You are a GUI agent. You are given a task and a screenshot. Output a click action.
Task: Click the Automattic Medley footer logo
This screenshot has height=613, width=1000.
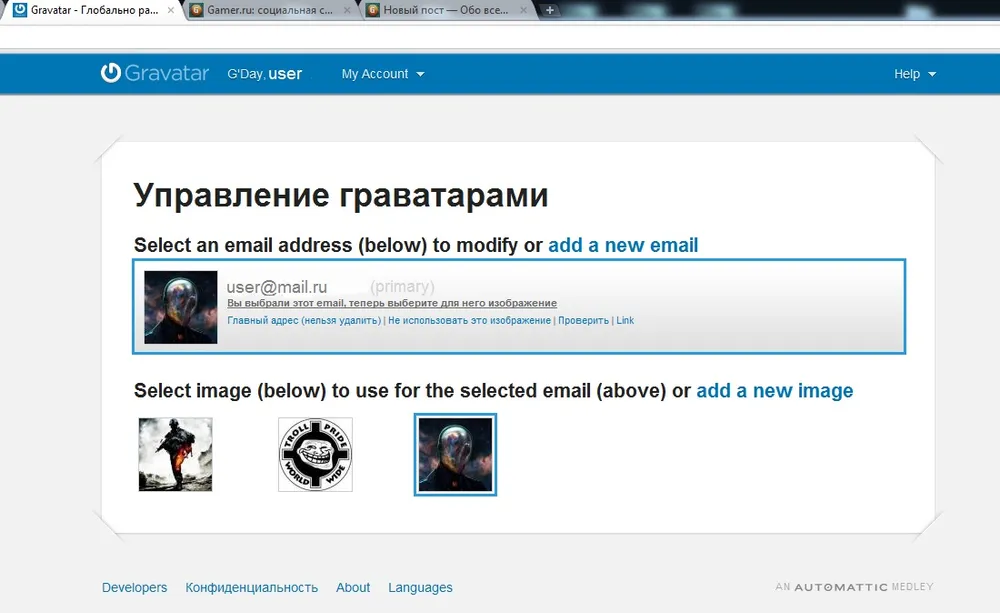(855, 587)
